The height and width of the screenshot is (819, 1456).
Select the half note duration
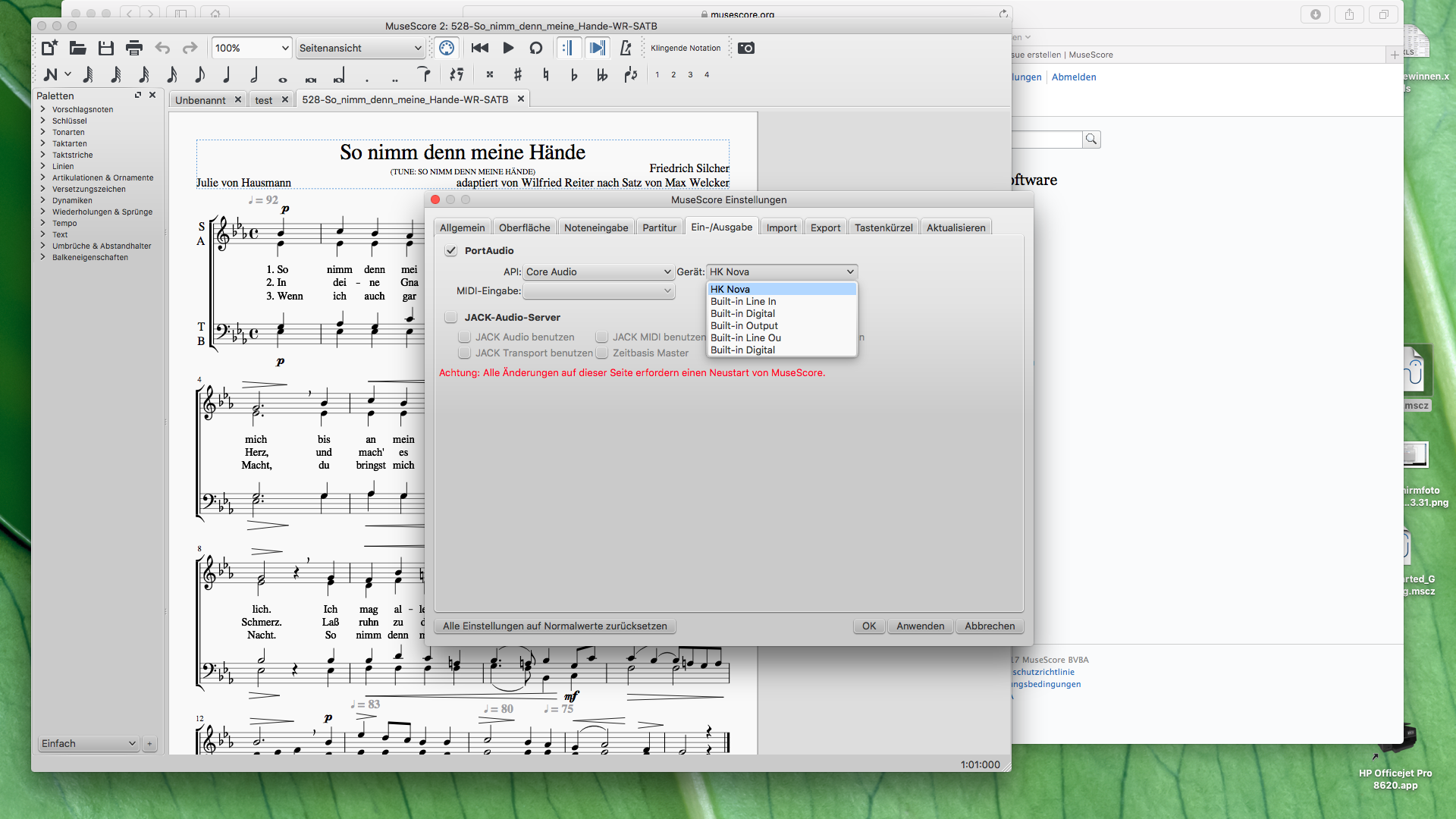[254, 74]
